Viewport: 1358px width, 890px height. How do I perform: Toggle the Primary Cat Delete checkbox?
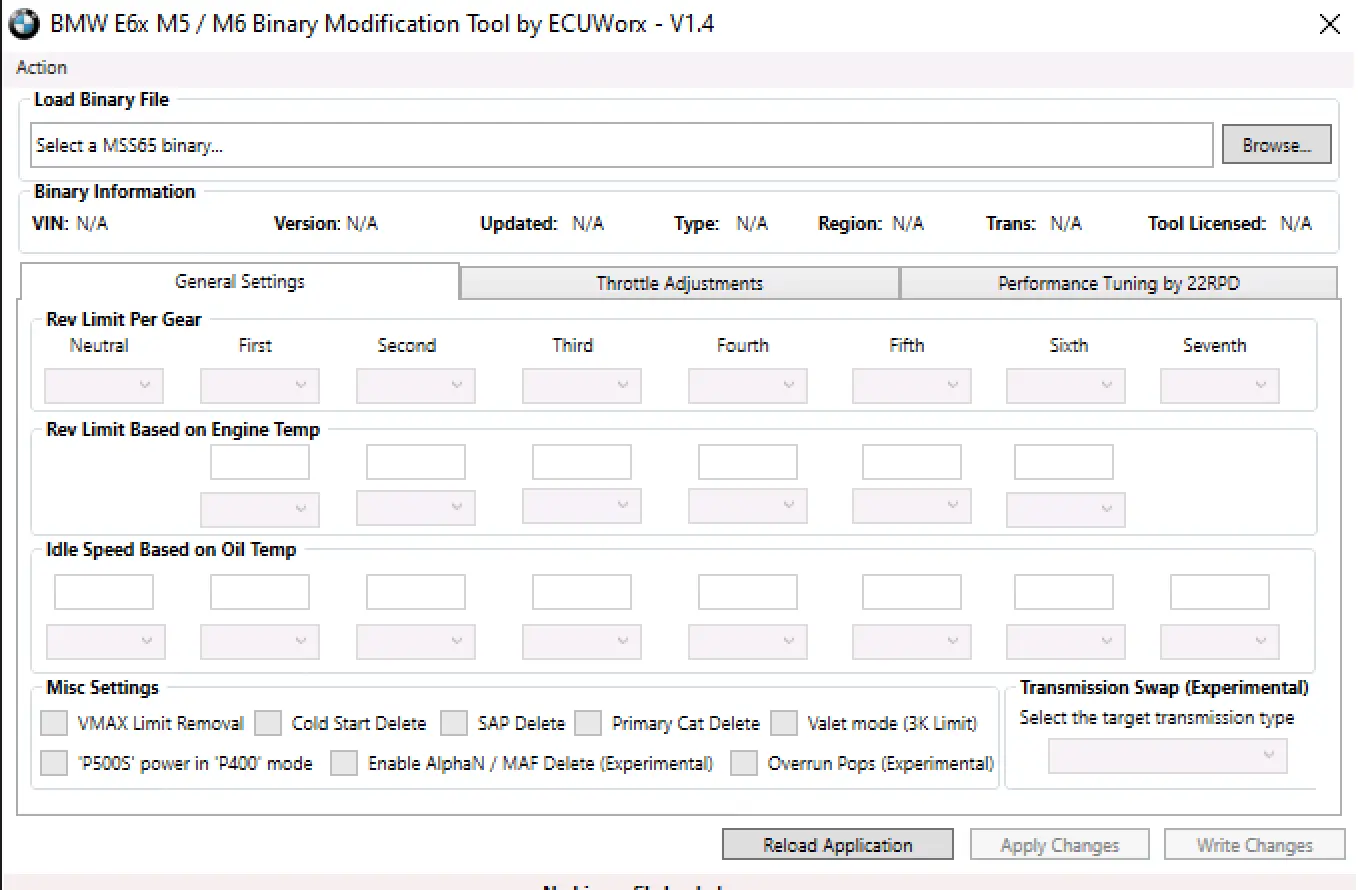click(587, 722)
